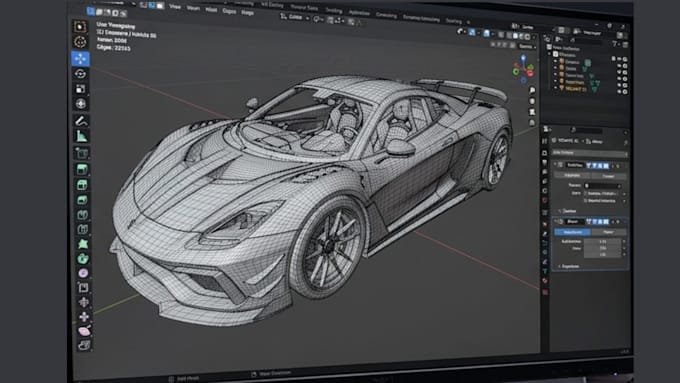Toggle first blue display button on first modifier header
680x383 pixels.
589,166
